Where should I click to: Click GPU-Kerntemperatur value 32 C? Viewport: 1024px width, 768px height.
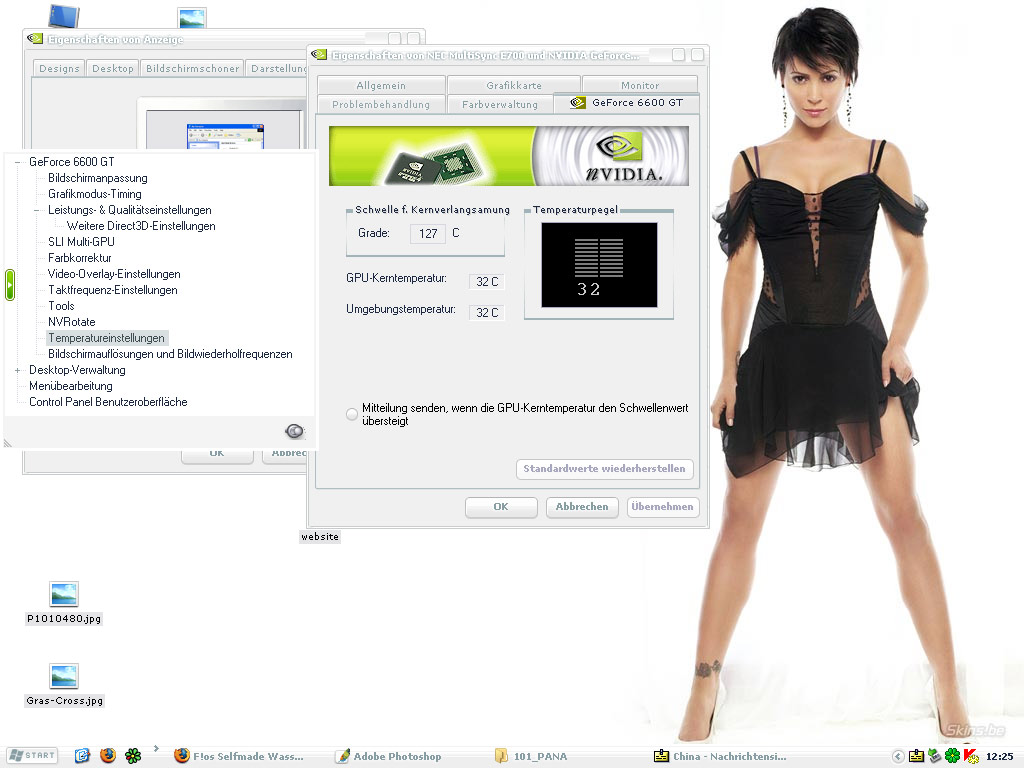tap(487, 281)
